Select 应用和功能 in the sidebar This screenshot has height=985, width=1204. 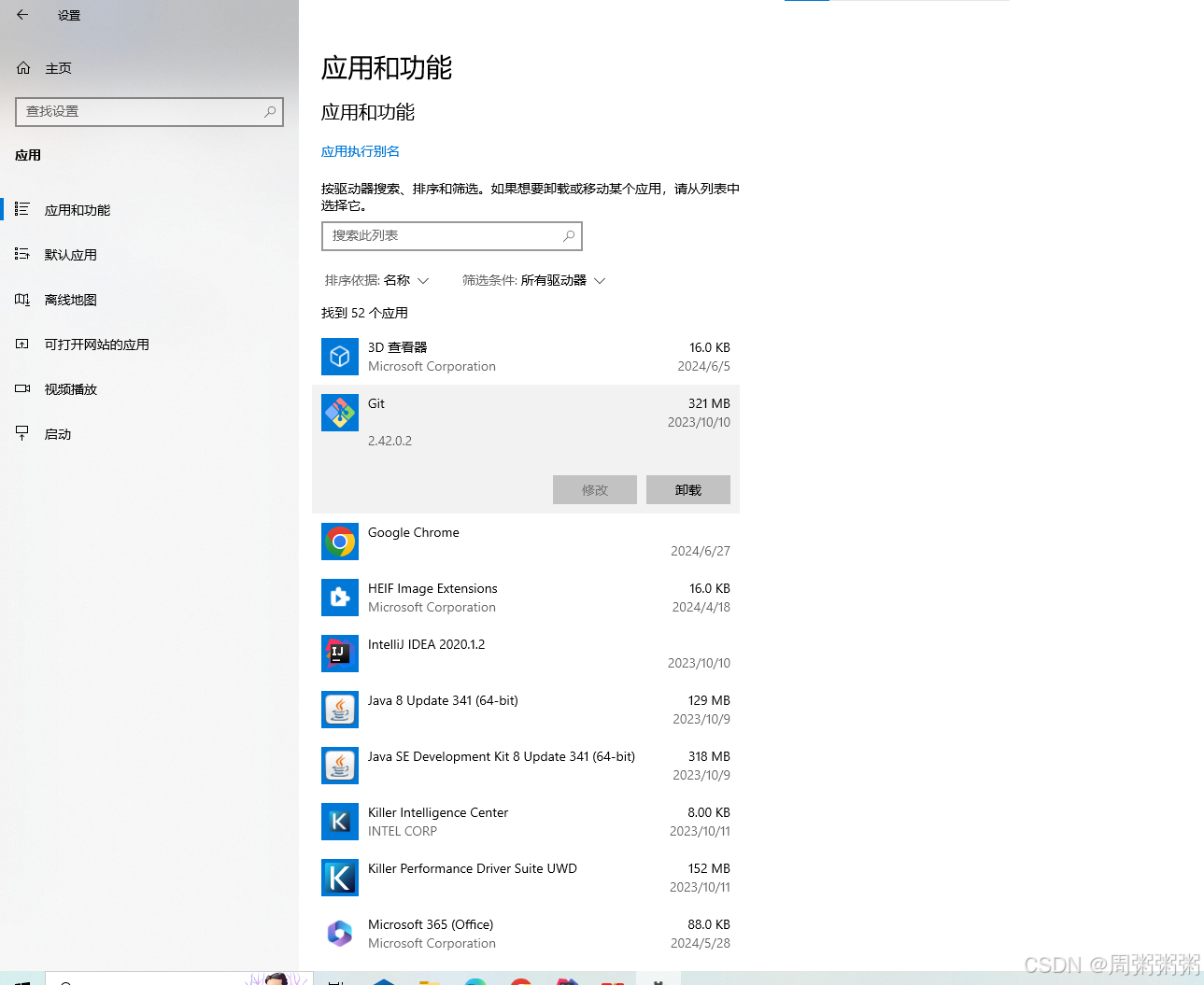click(x=149, y=210)
